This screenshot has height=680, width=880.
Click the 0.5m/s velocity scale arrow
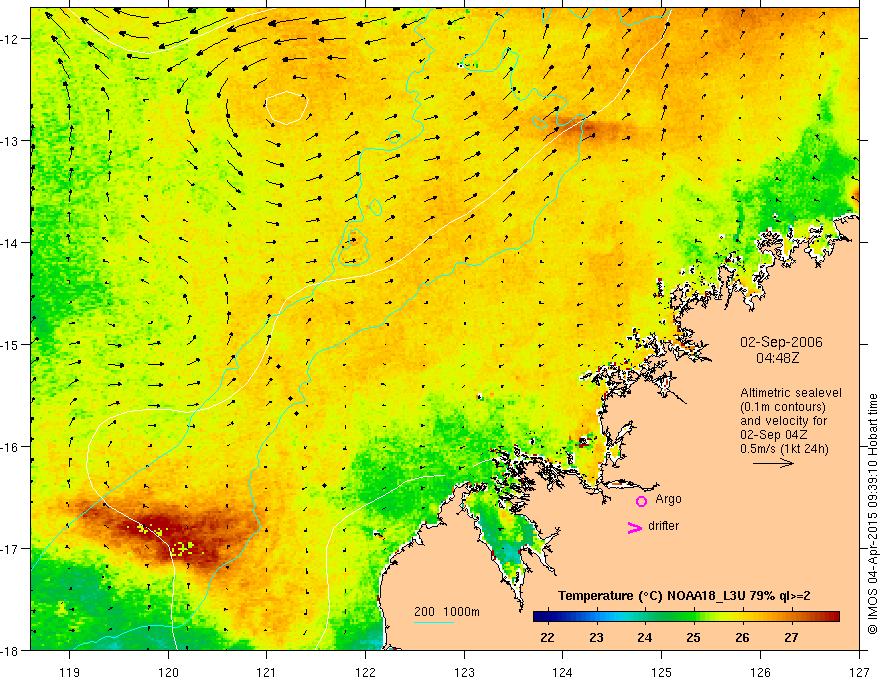pos(773,463)
